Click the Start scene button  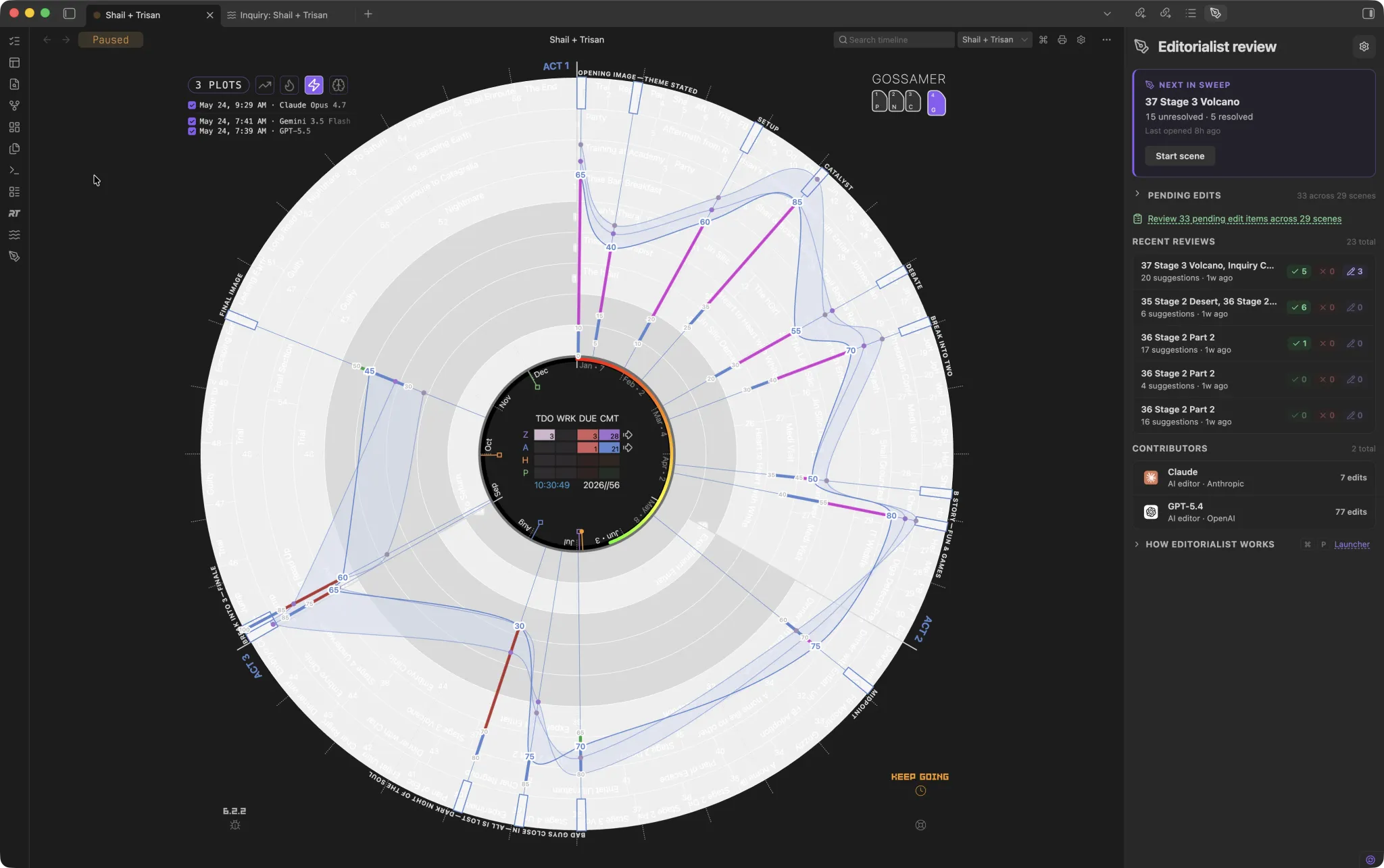click(1180, 156)
